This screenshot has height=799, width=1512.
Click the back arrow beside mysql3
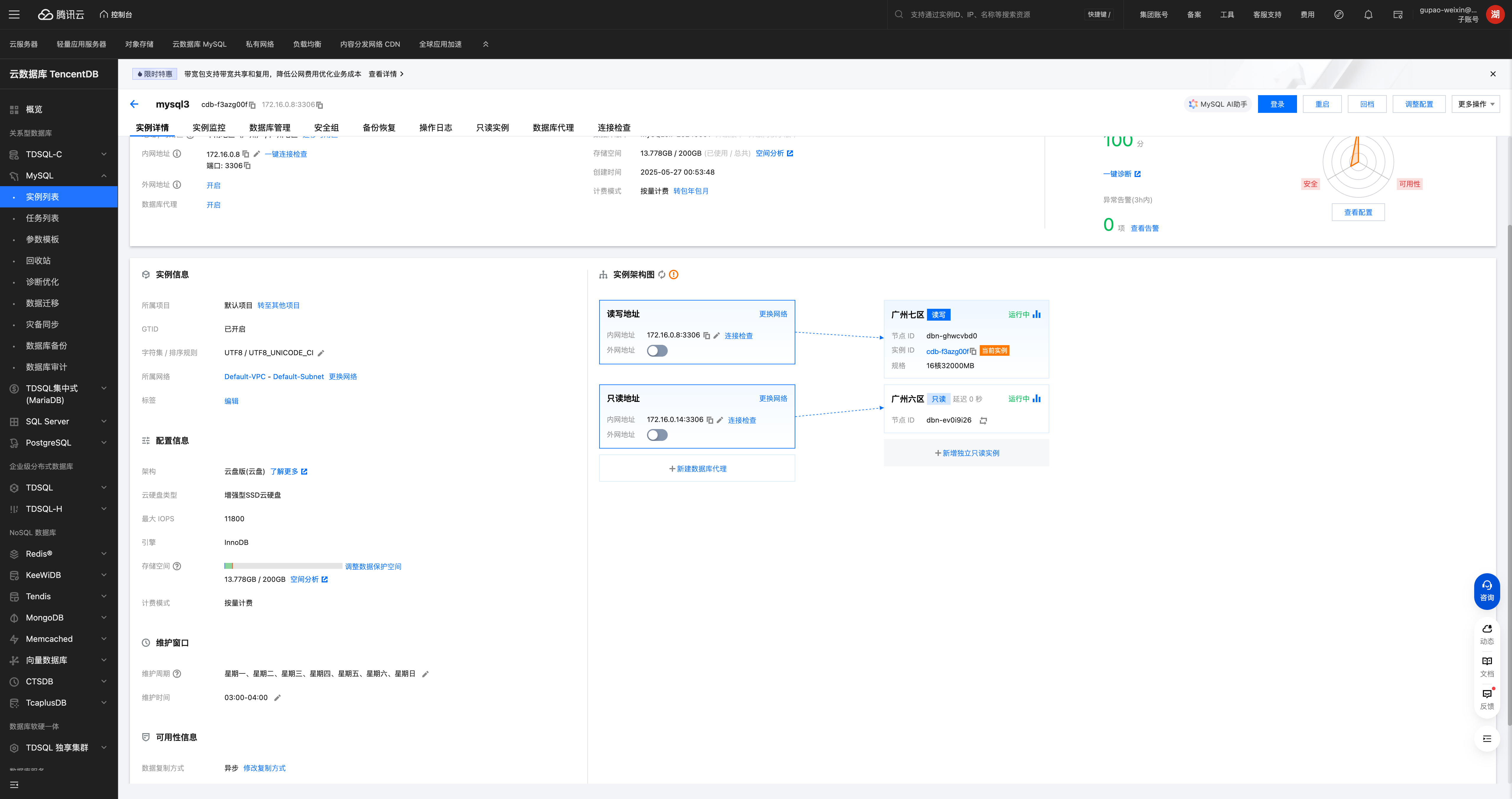point(134,104)
